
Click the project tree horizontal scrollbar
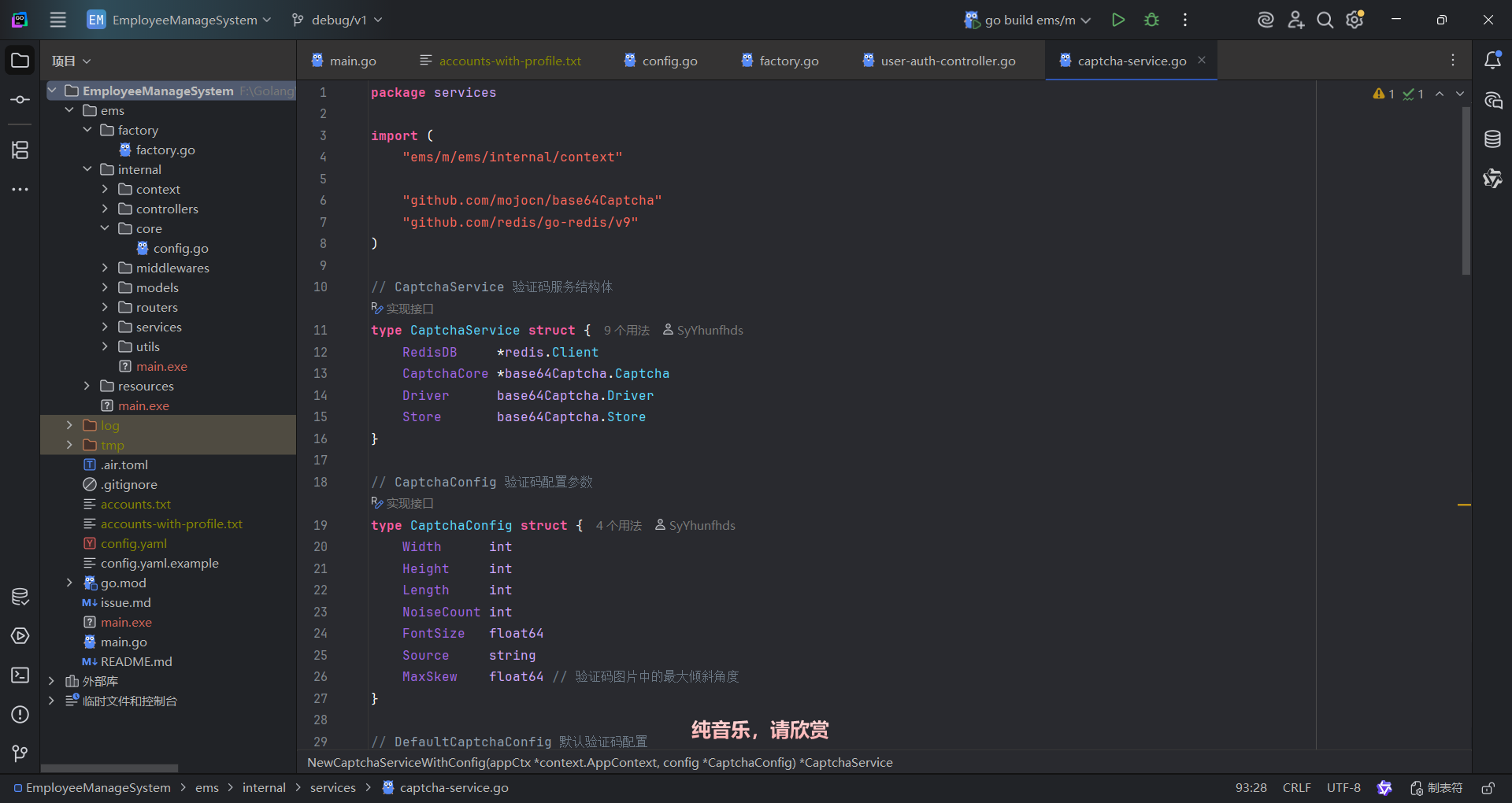coord(109,768)
